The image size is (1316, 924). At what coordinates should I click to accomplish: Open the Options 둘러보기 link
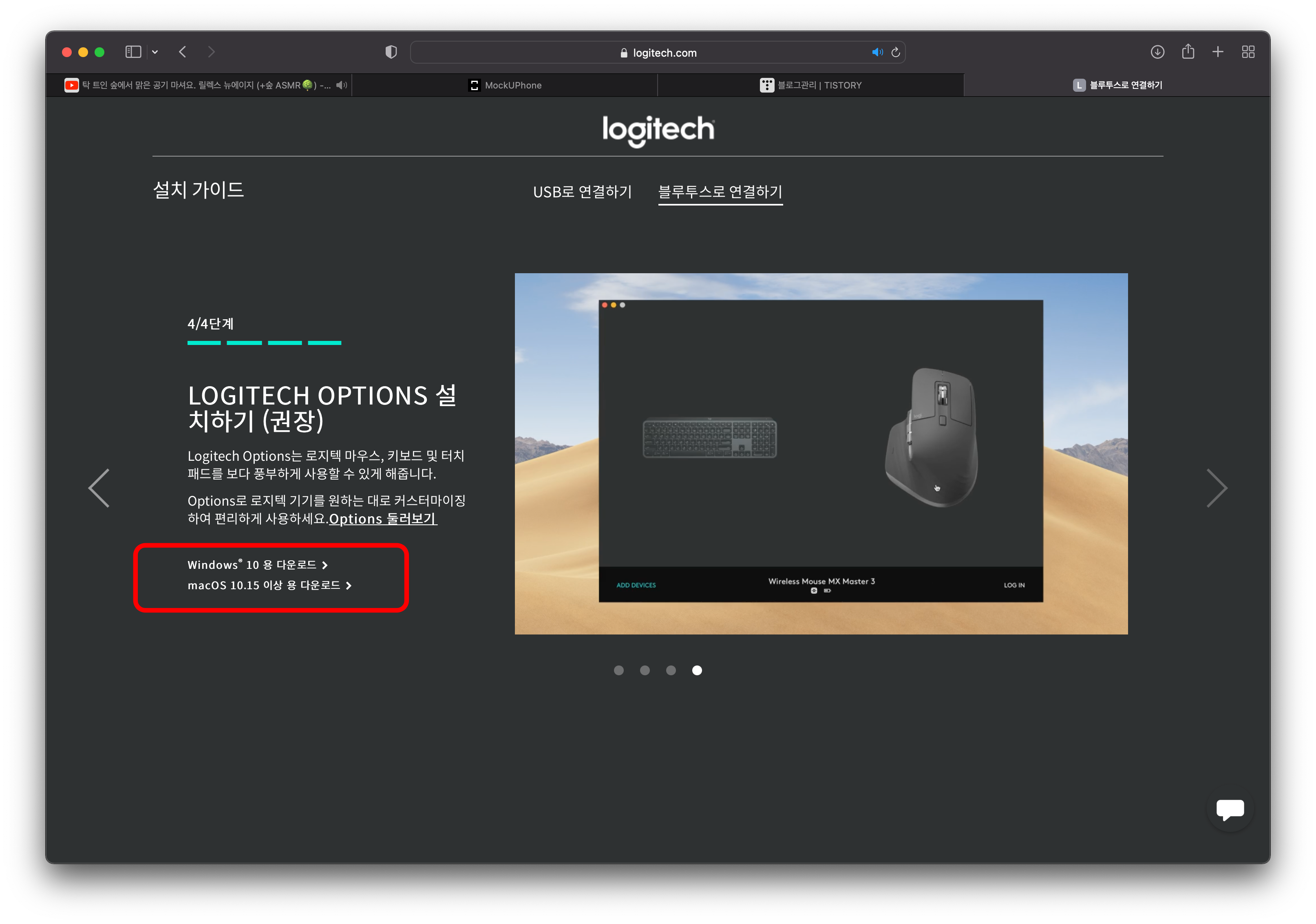383,519
